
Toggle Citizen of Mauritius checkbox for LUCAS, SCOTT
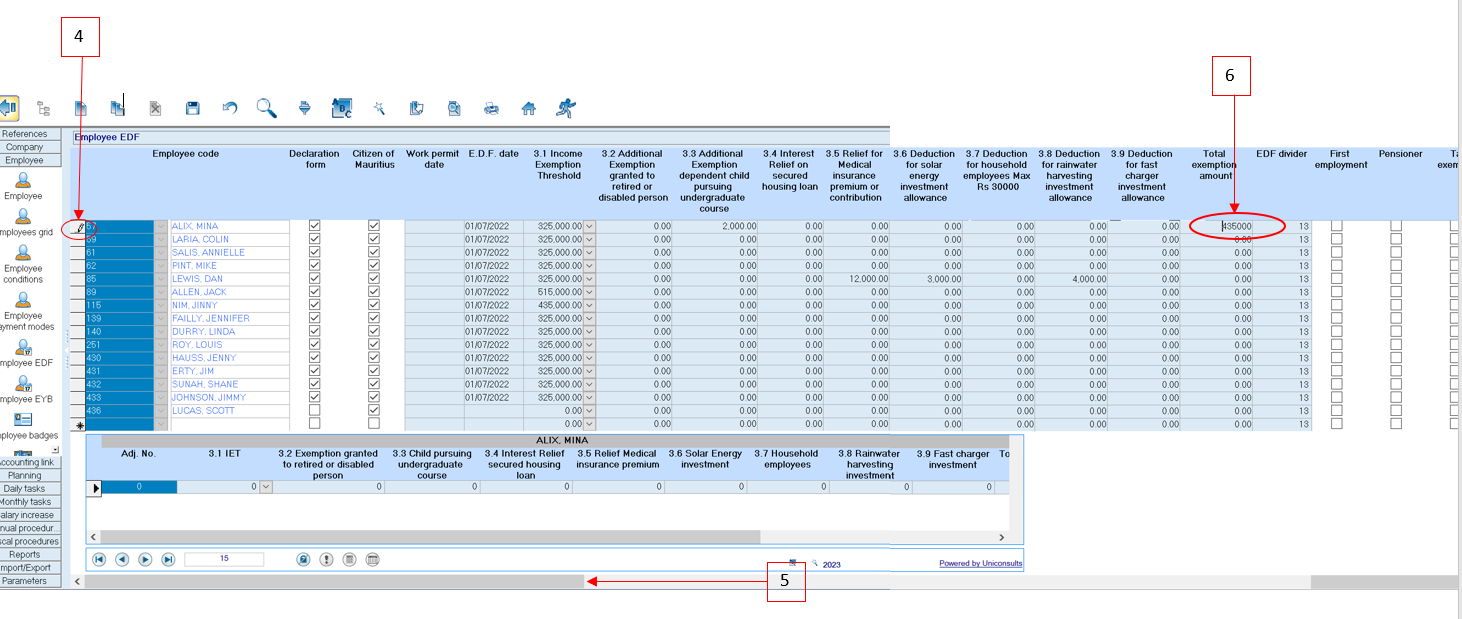374,410
